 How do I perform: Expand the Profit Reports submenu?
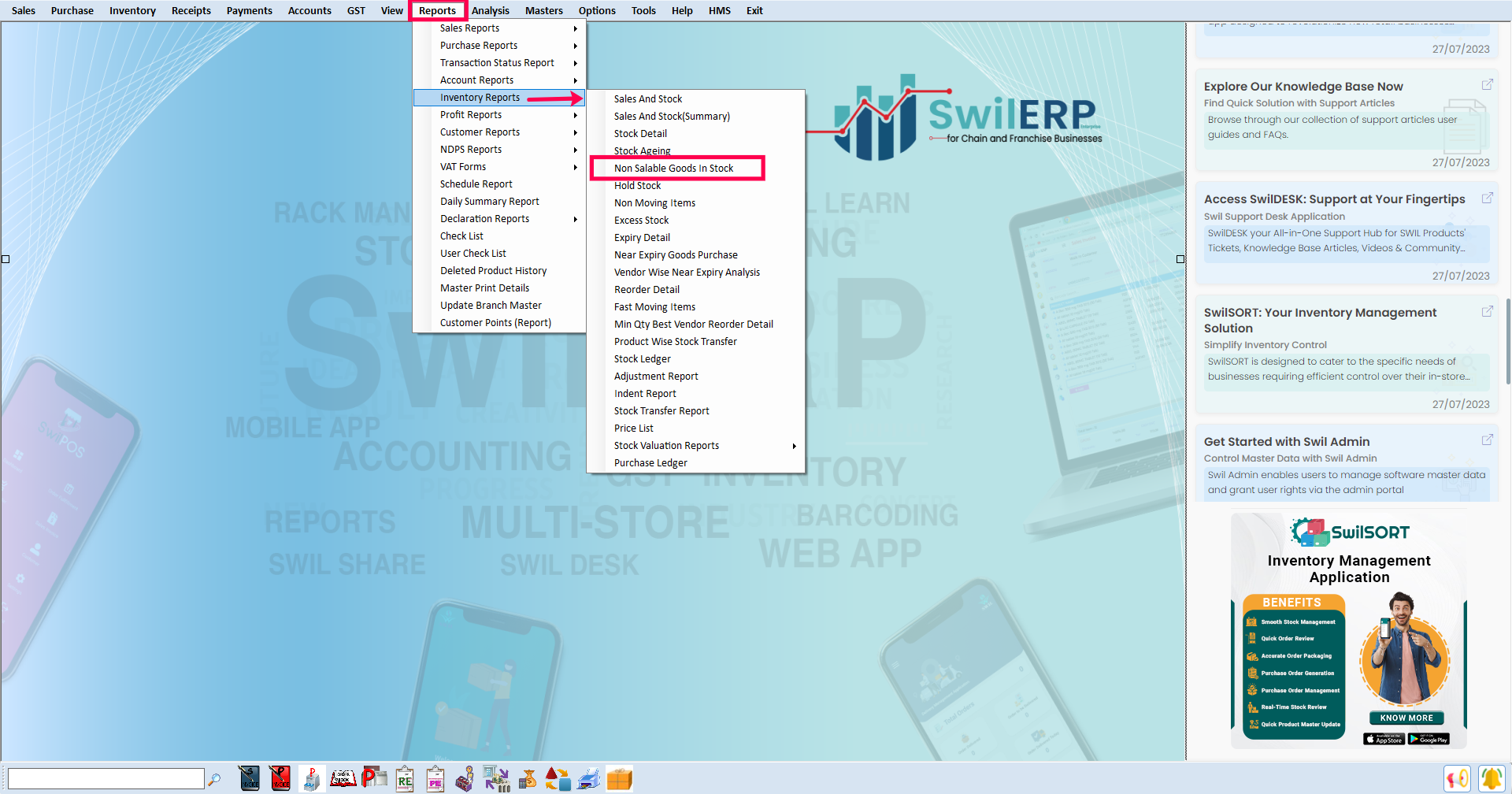point(499,115)
